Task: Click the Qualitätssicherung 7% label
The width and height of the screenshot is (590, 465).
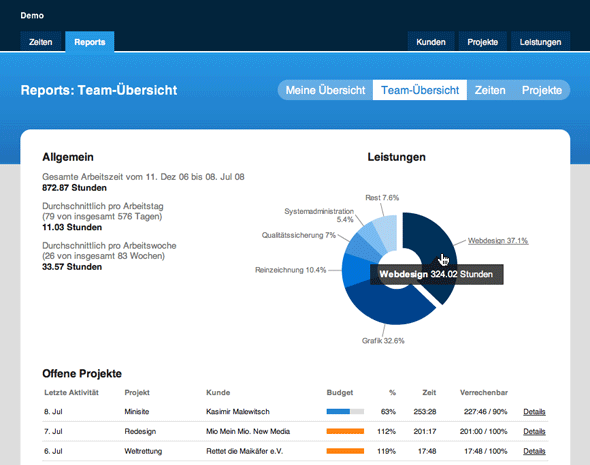Action: click(299, 235)
